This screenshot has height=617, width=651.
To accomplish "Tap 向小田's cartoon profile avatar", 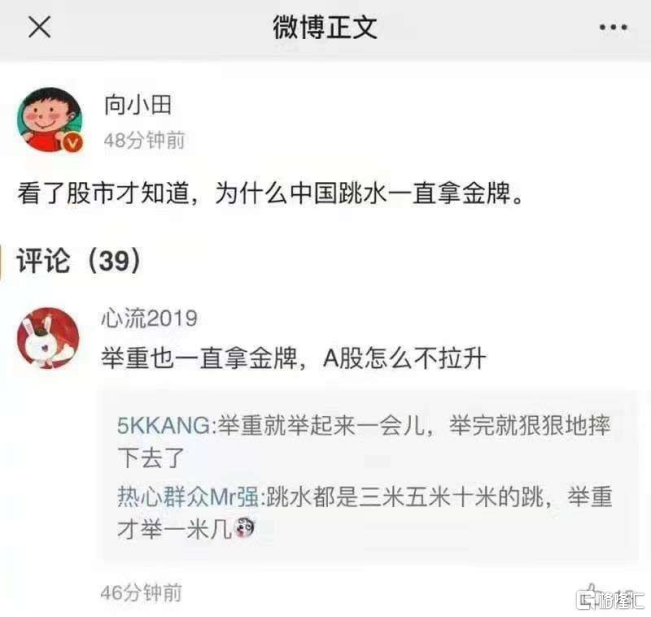I will [49, 120].
